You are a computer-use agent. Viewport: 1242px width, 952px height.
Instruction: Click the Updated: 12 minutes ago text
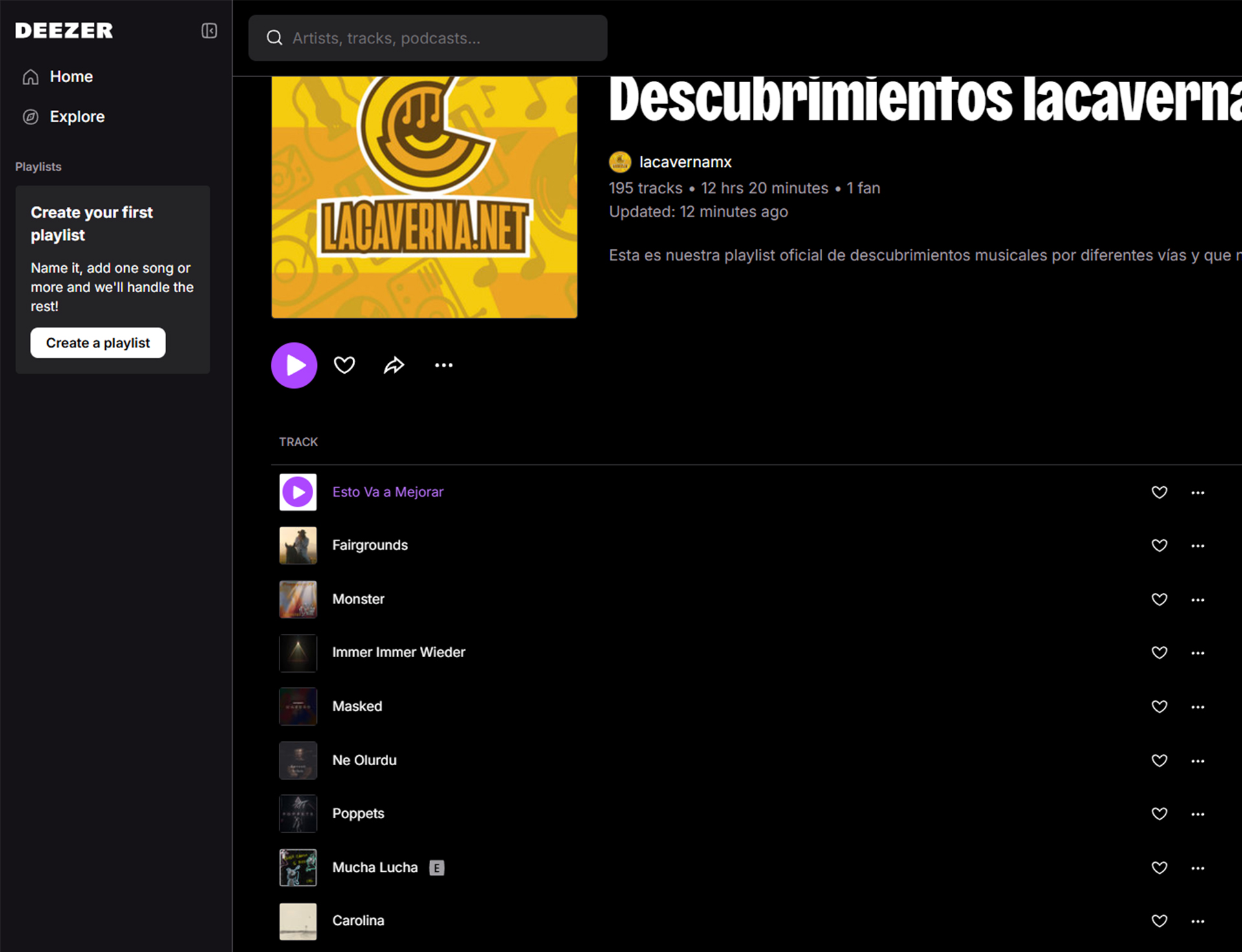699,211
